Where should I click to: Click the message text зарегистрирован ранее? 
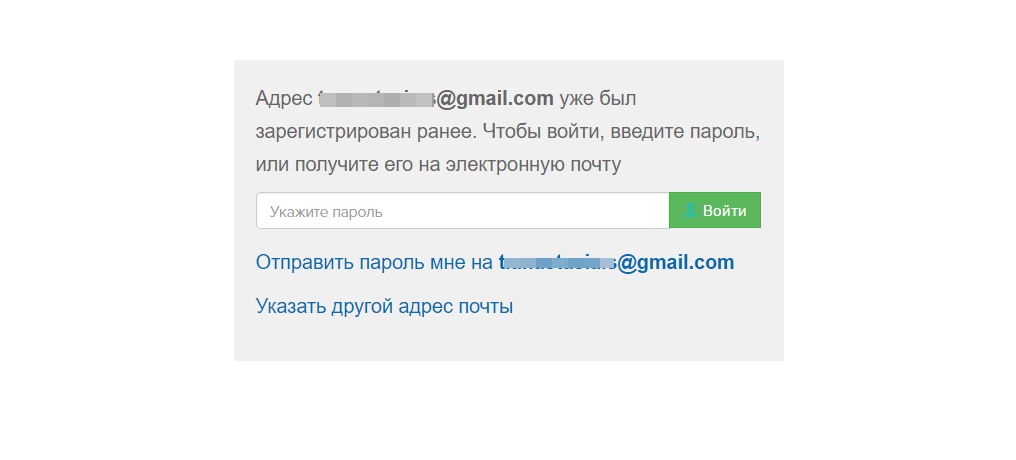(365, 132)
